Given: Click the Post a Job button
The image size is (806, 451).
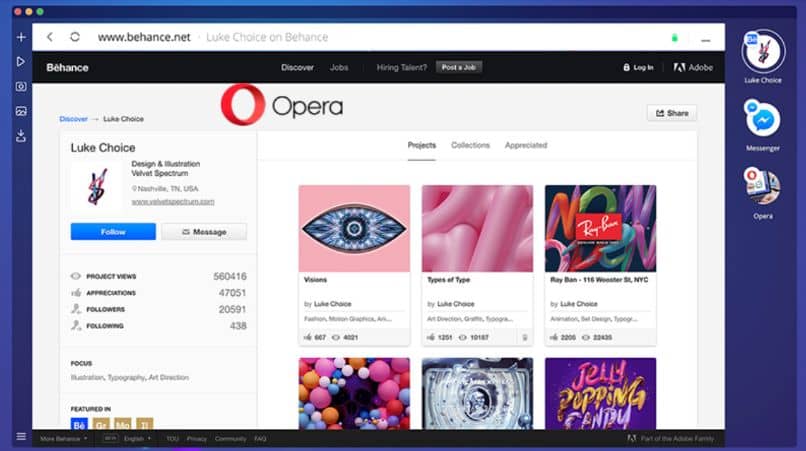Looking at the screenshot, I should [x=459, y=67].
